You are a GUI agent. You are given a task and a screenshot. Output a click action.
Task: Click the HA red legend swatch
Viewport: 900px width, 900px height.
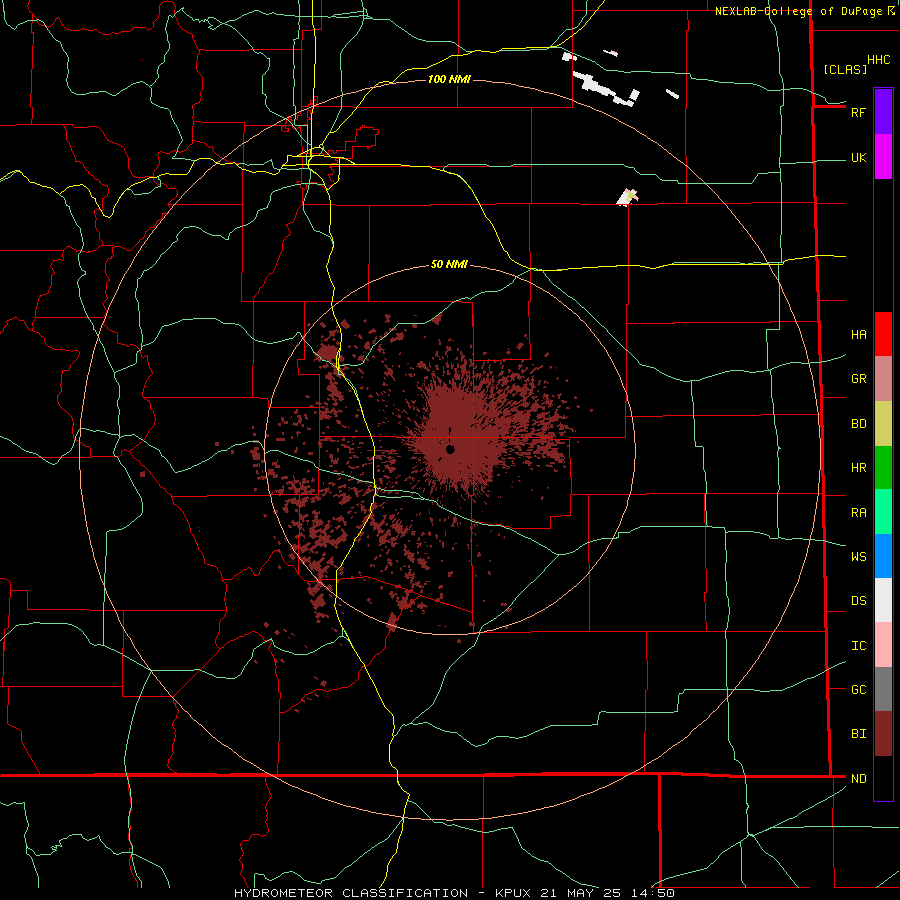883,334
